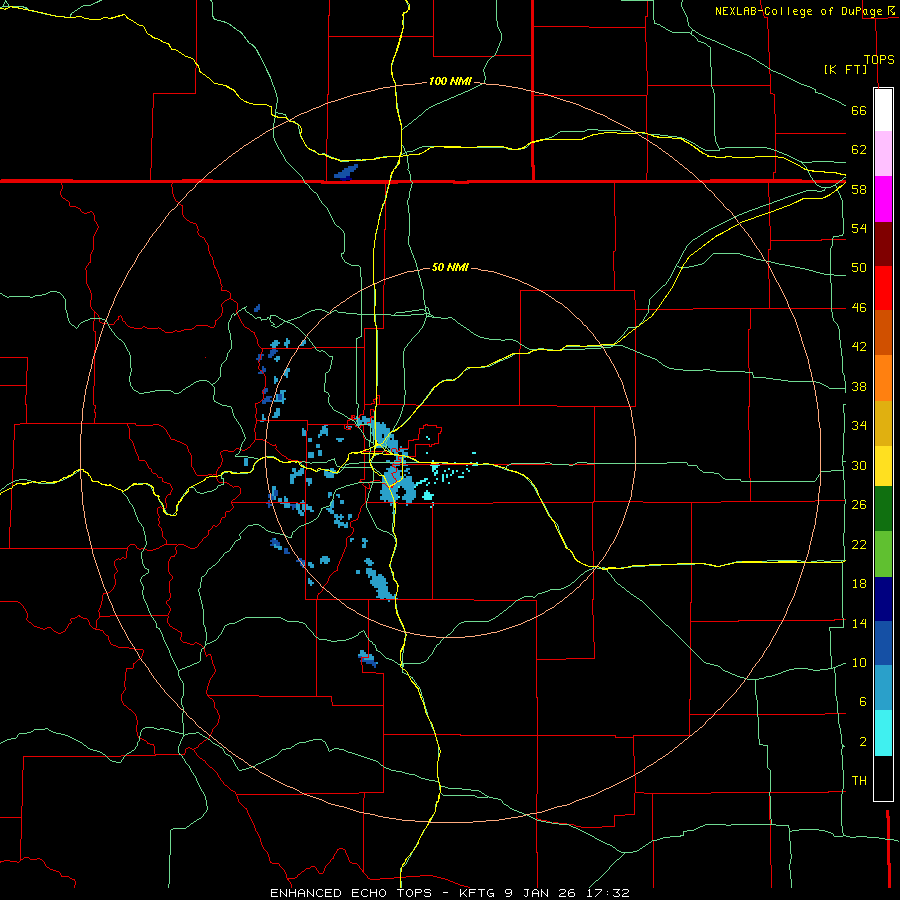
Task: Click the light pink 62 kft swatch
Action: pos(883,153)
